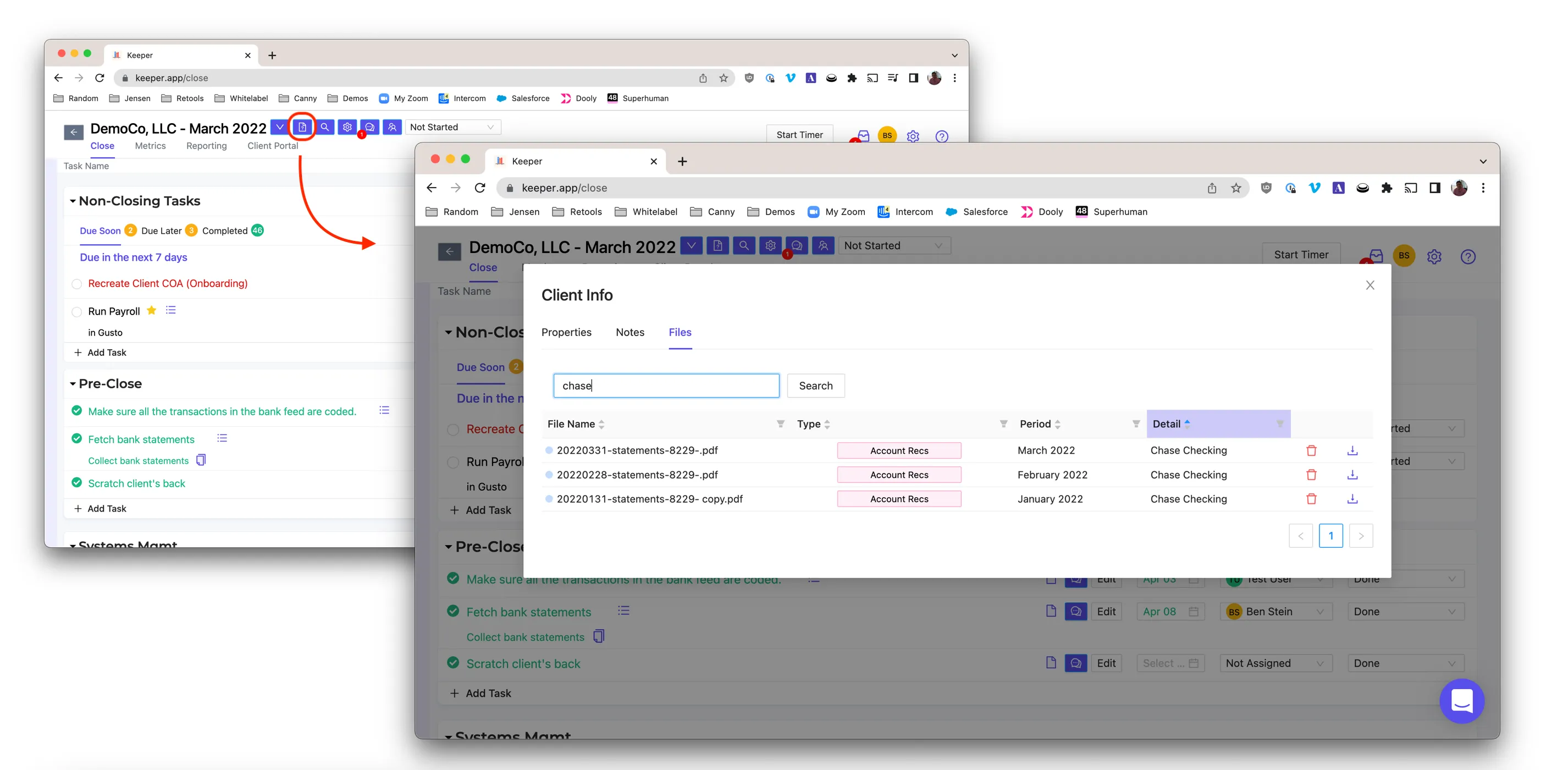Image resolution: width=1568 pixels, height=770 pixels.
Task: Open Not Started status dropdown in back window
Action: (x=452, y=127)
